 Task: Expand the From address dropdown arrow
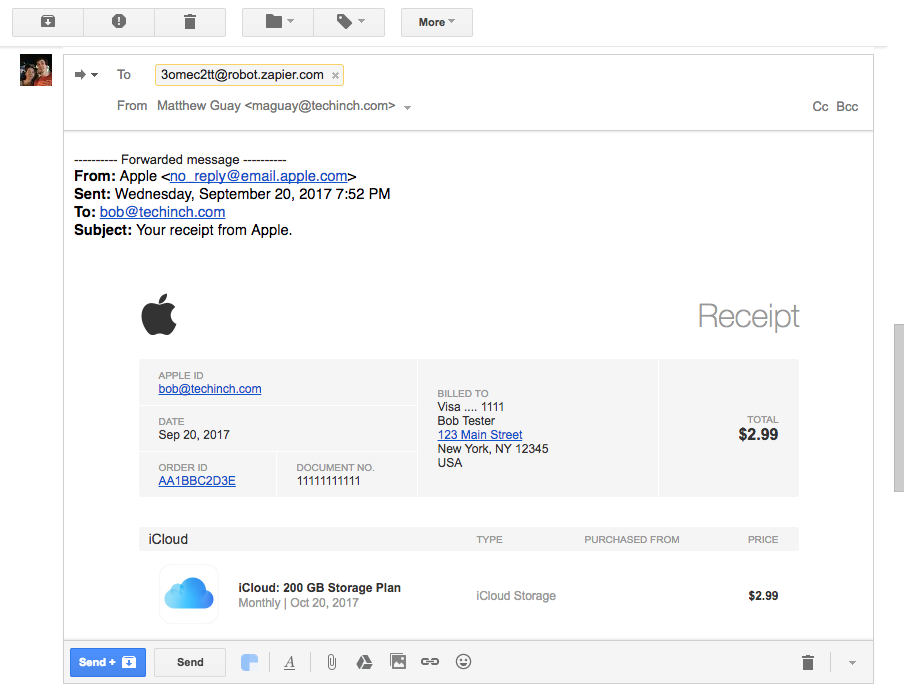407,107
